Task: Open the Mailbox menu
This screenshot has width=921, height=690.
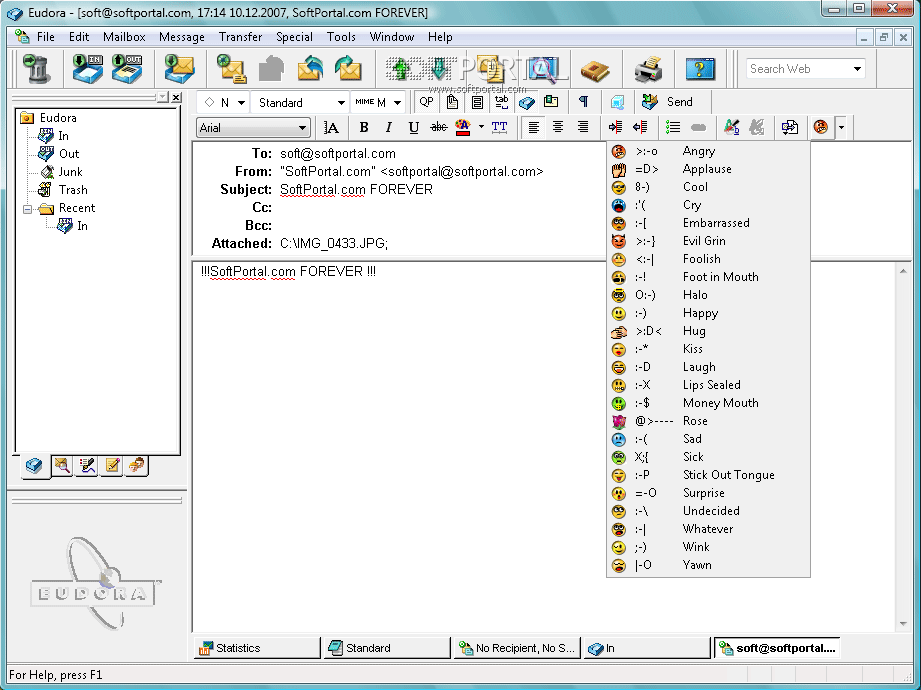Action: click(124, 36)
